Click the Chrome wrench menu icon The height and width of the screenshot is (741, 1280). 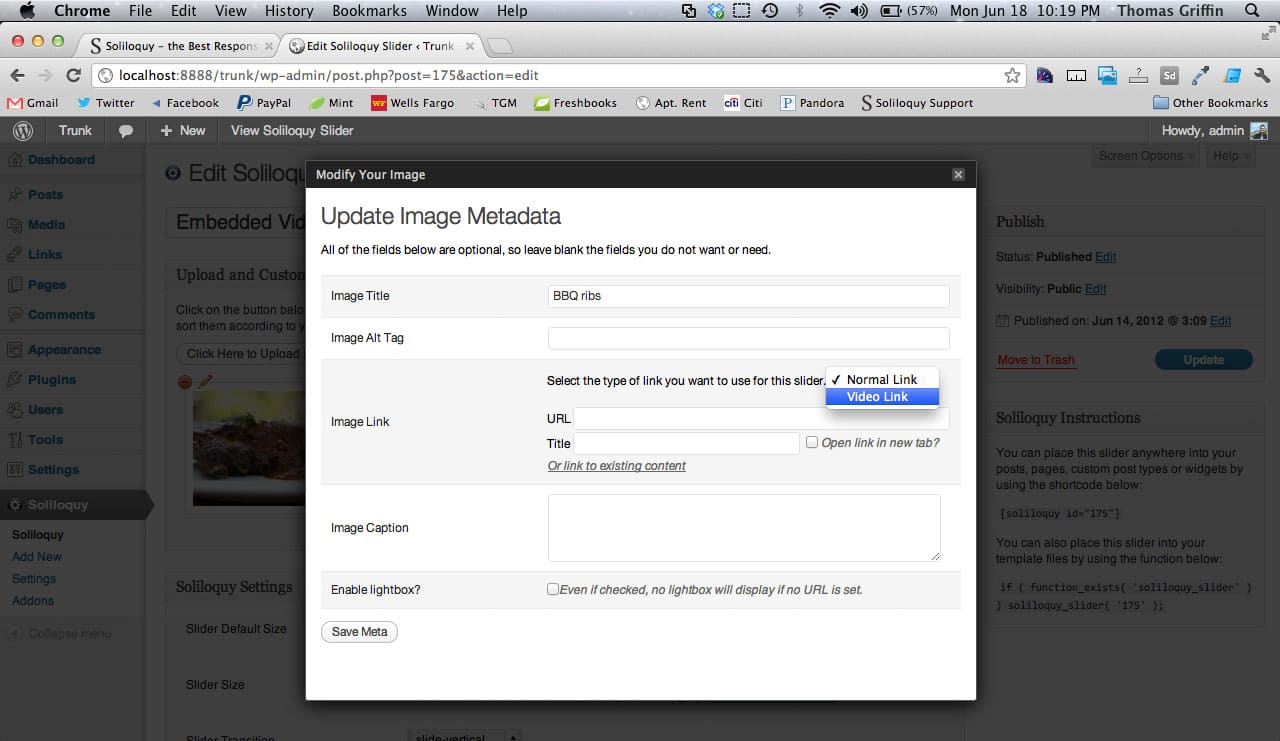click(x=1262, y=75)
